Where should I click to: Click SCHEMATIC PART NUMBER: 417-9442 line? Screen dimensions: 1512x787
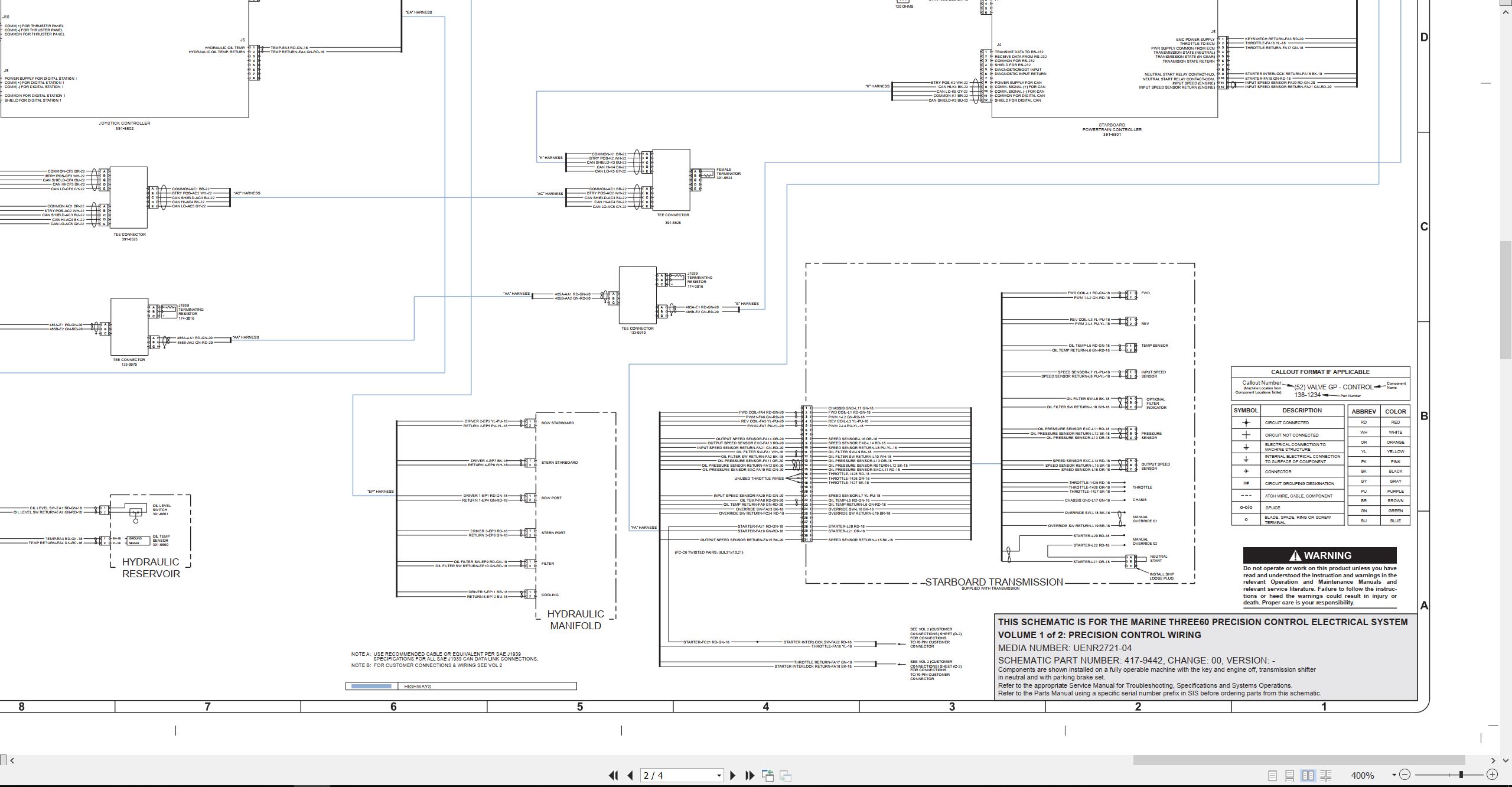(x=1136, y=661)
